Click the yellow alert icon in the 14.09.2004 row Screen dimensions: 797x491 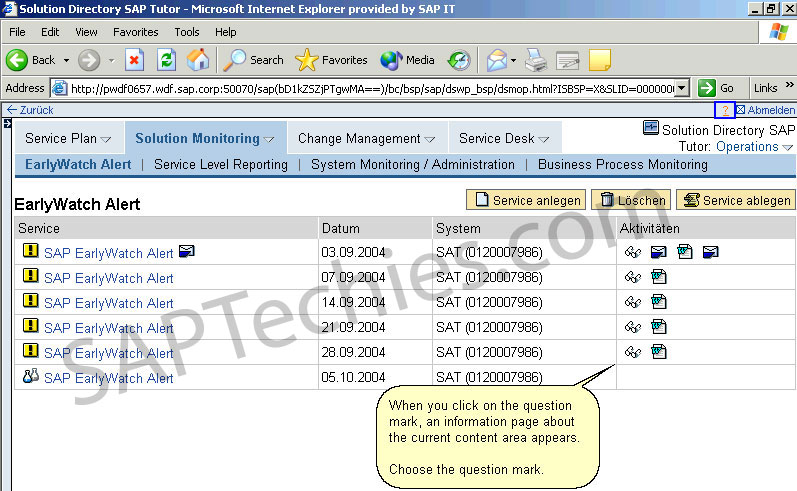pos(30,300)
